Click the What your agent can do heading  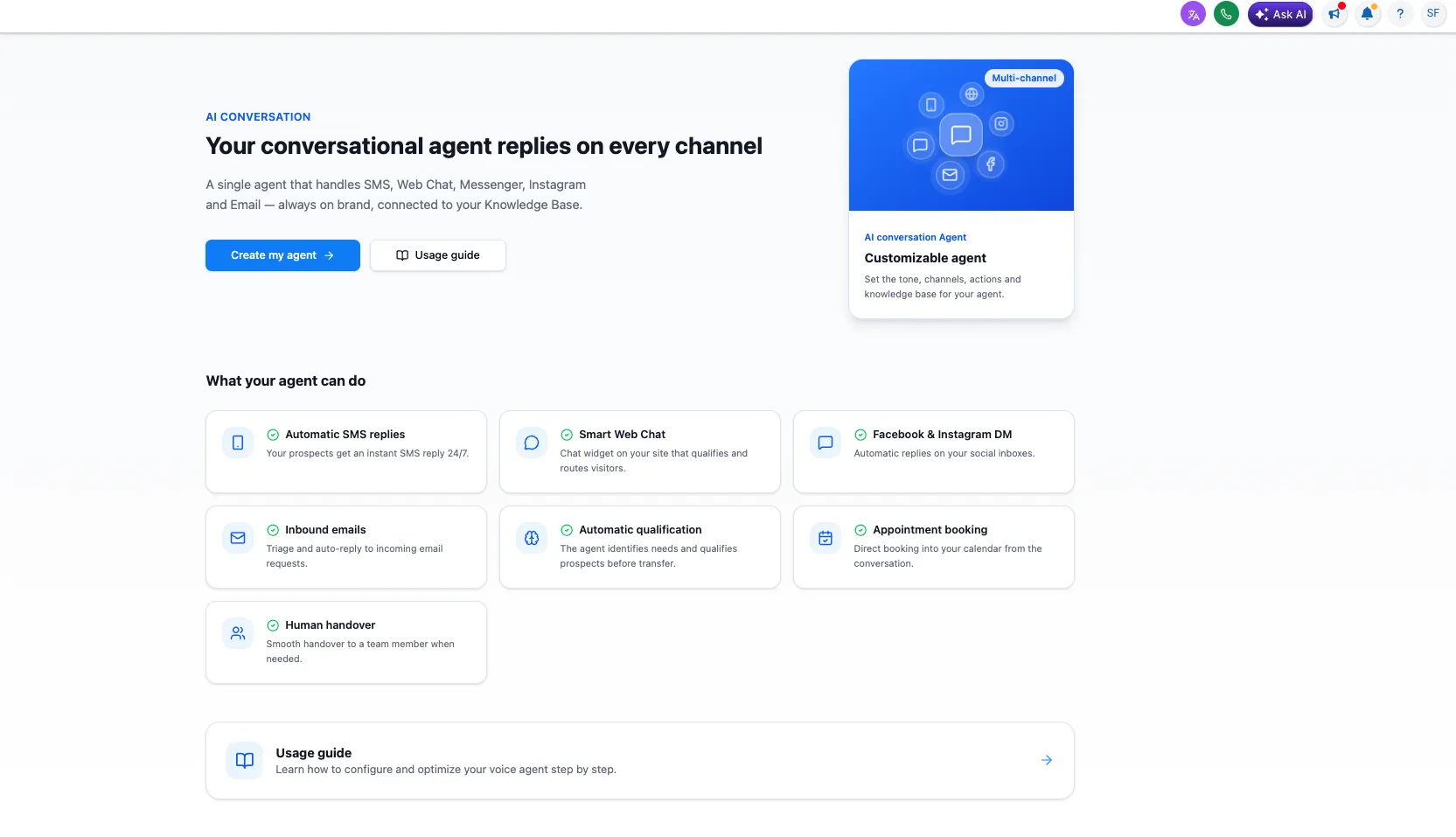coord(286,381)
